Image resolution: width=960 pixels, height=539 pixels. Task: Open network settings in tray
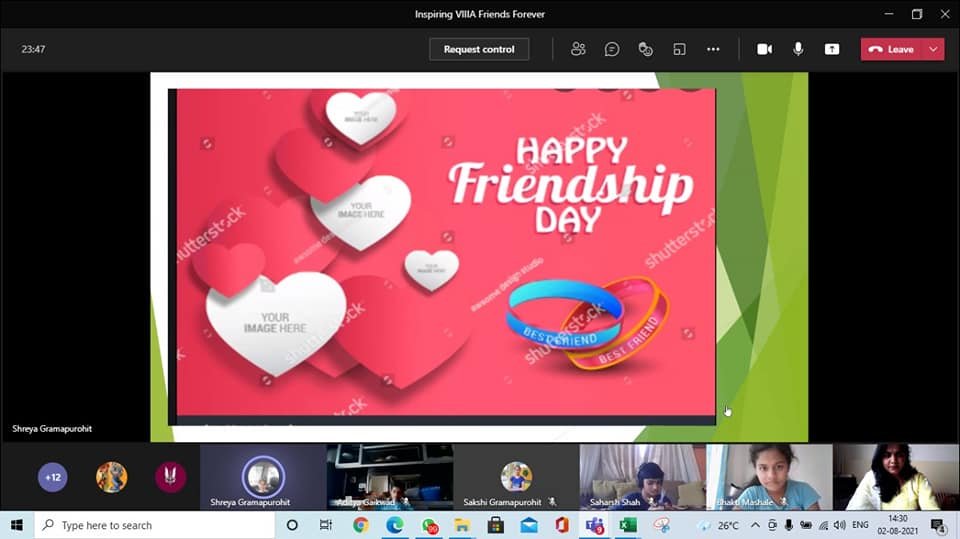click(823, 525)
